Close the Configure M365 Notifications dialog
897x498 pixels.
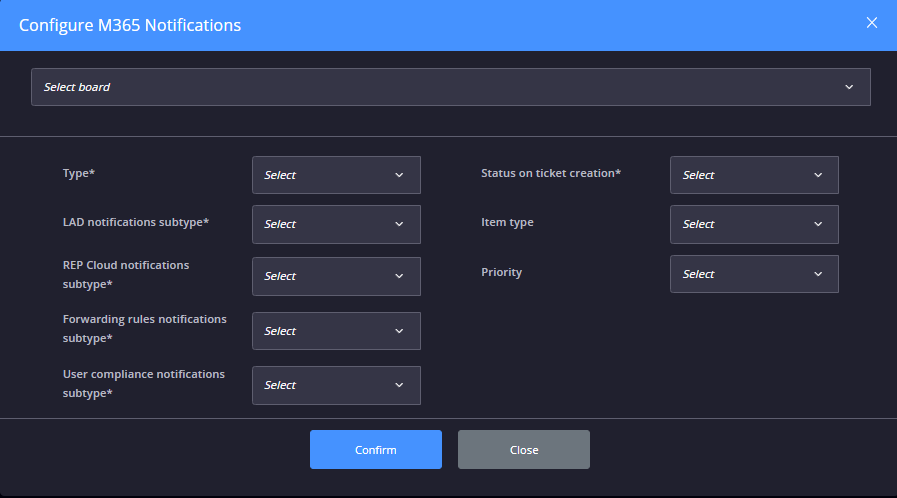(x=871, y=23)
